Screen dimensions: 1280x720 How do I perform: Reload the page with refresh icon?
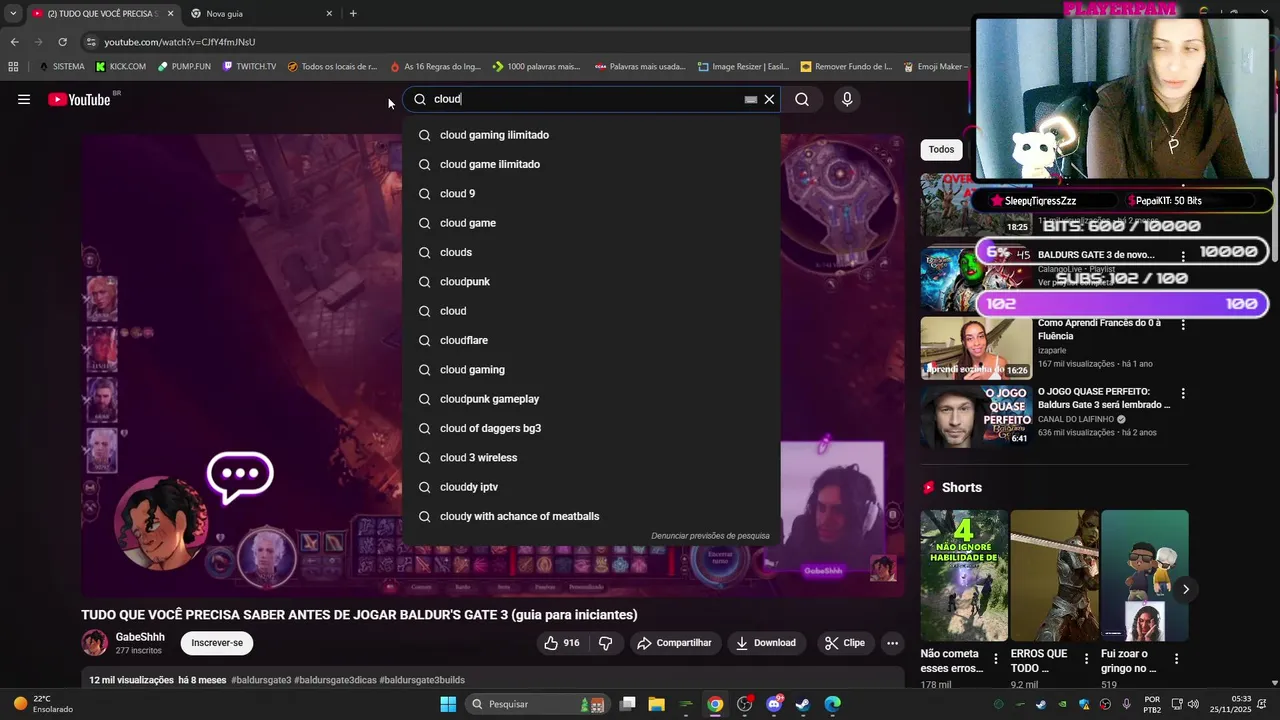(62, 42)
